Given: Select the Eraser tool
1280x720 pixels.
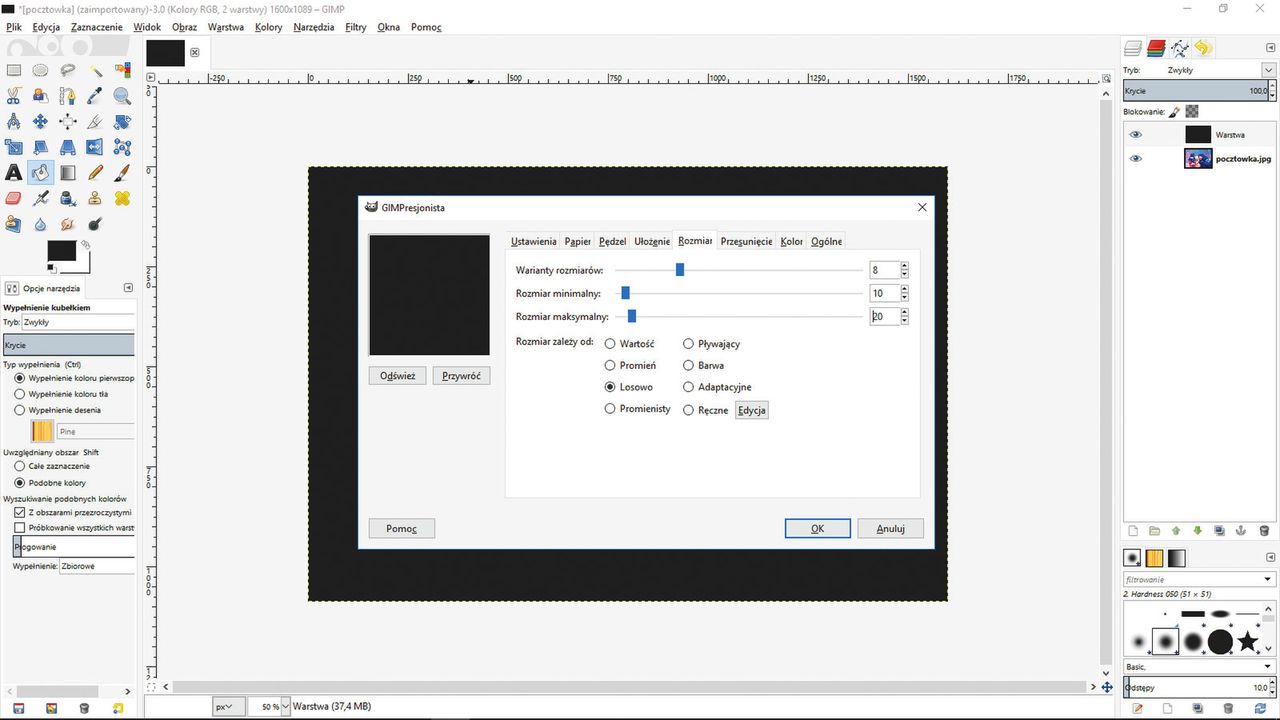Looking at the screenshot, I should pyautogui.click(x=14, y=199).
